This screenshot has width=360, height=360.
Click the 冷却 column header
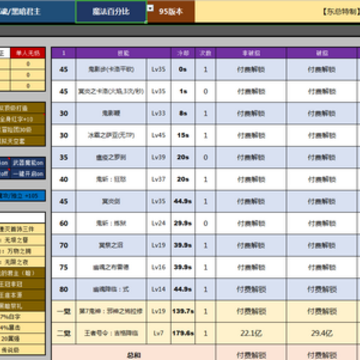coord(183,53)
